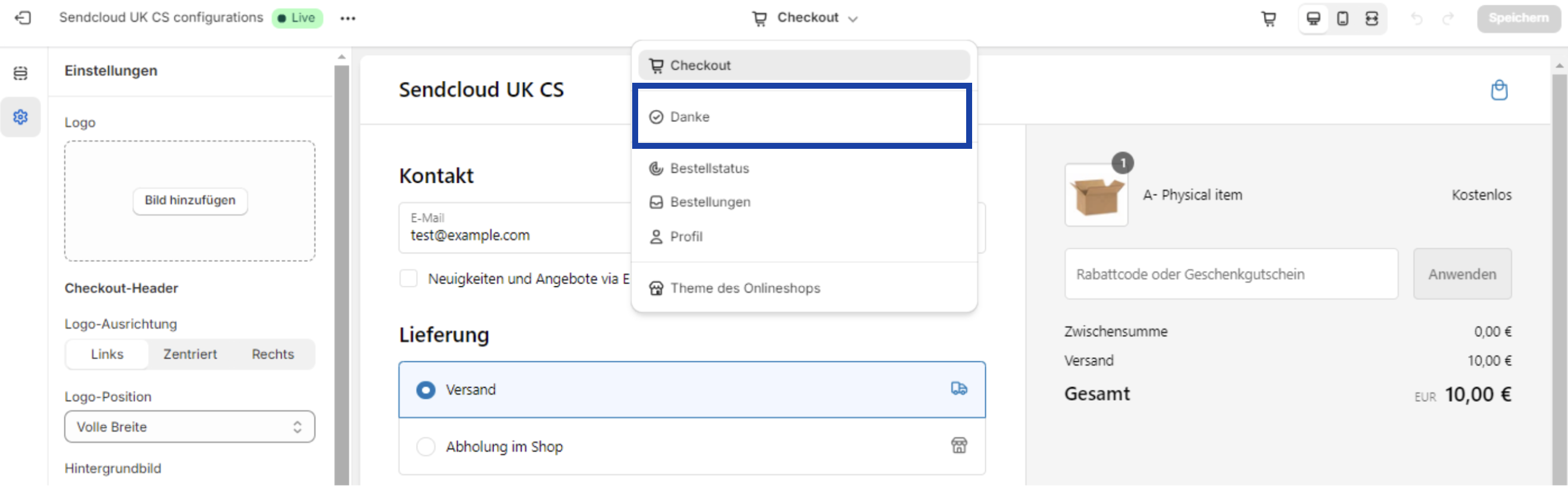Viewport: 1568px width, 487px height.
Task: Select the Versand radio option
Action: [x=426, y=389]
